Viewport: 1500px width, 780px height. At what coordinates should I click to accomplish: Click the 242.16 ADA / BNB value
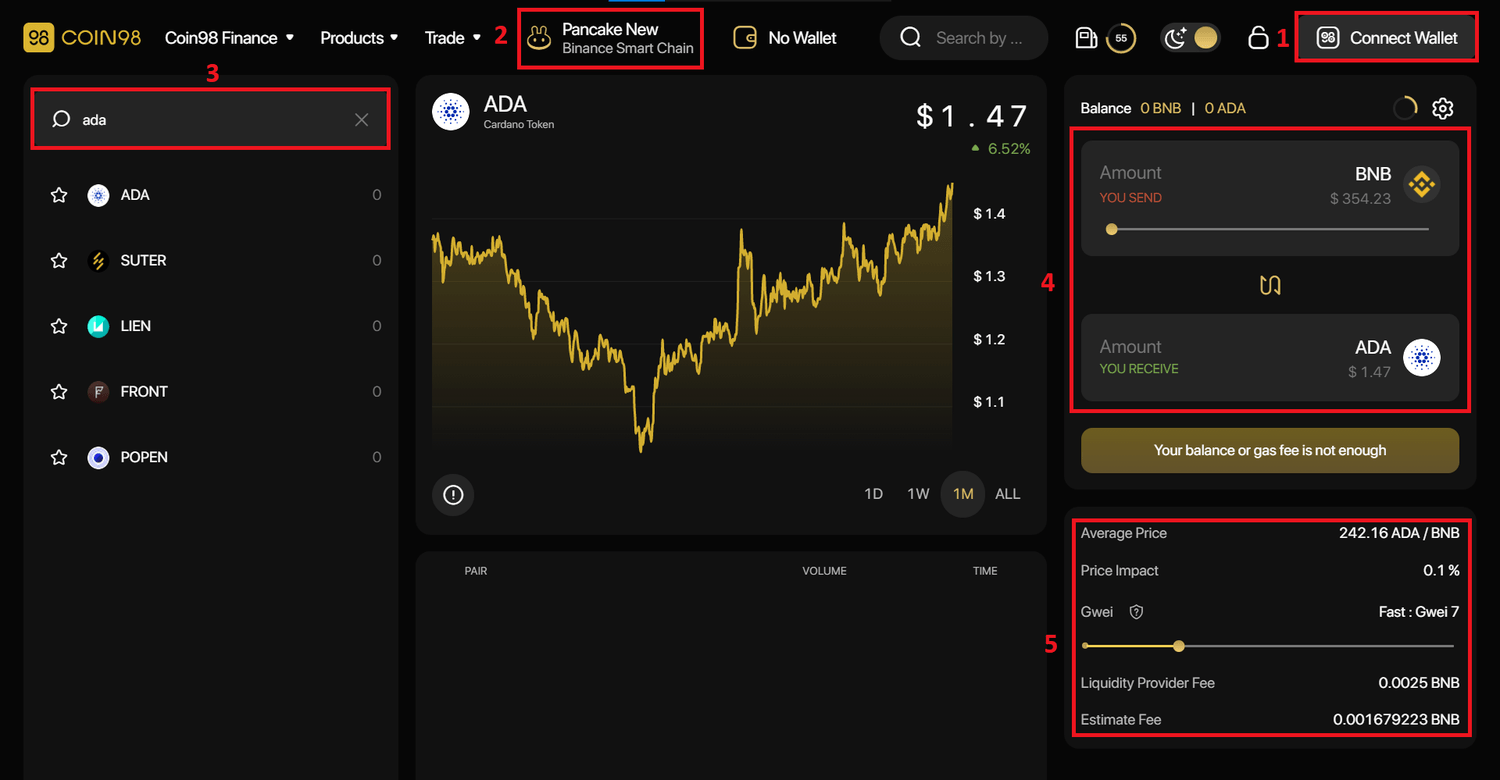point(1399,533)
